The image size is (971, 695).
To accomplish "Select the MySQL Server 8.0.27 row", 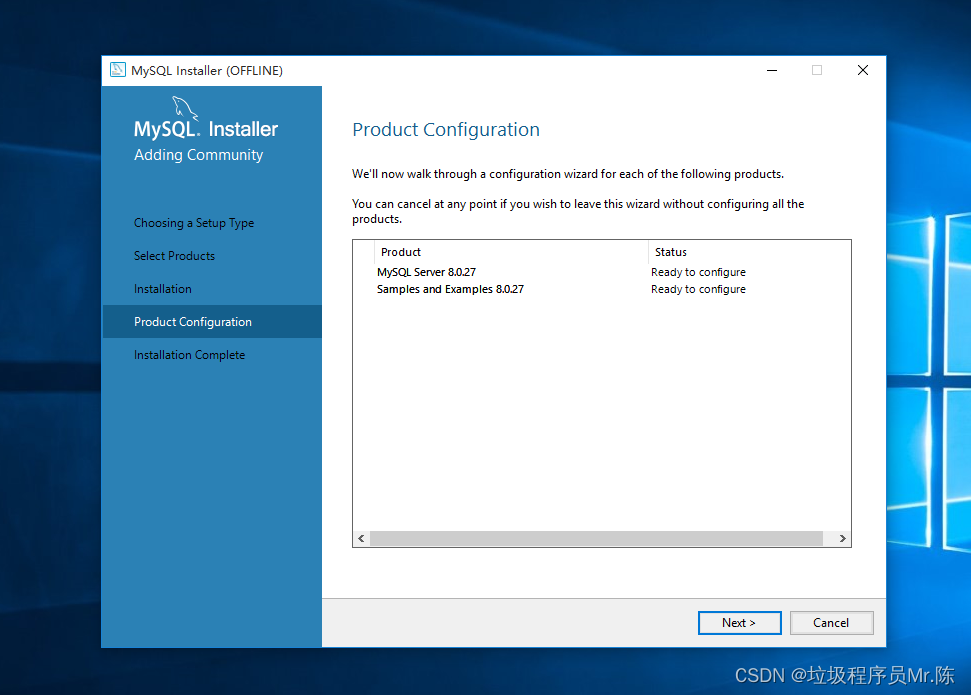I will (x=601, y=272).
